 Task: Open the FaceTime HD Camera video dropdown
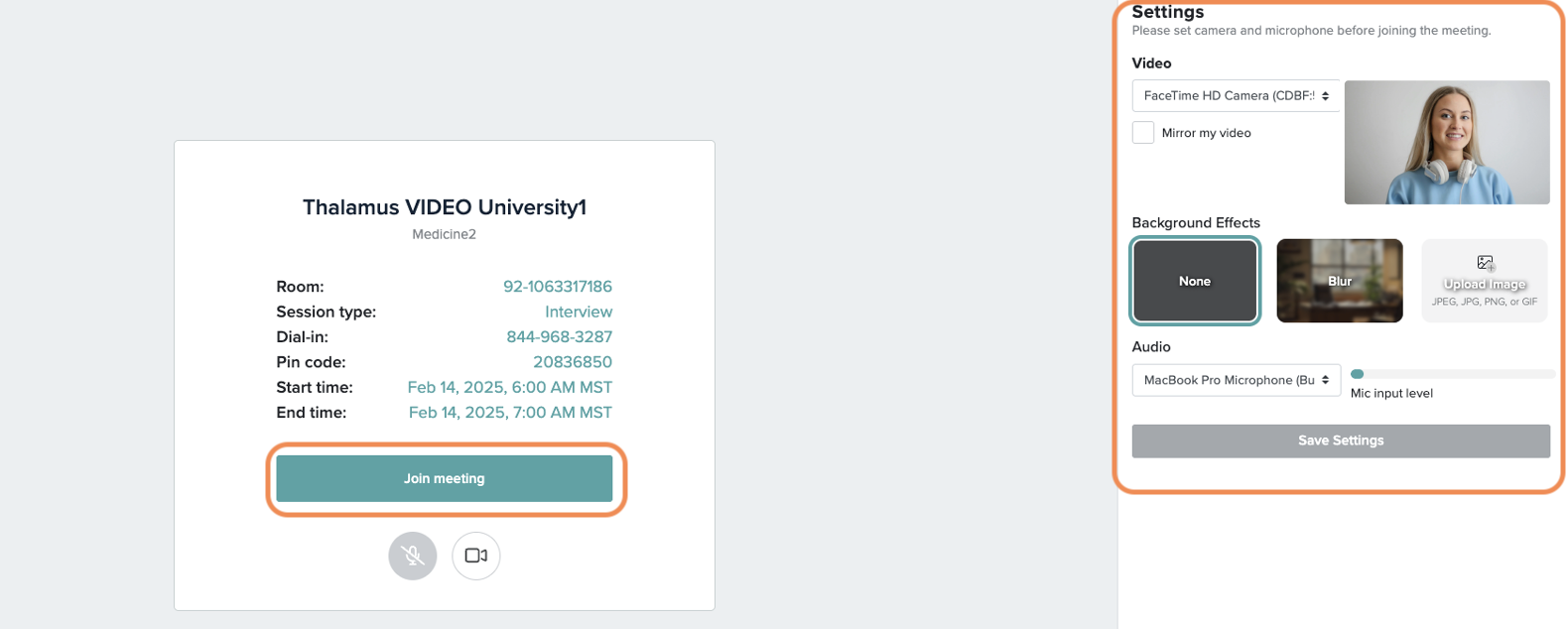tap(1236, 96)
